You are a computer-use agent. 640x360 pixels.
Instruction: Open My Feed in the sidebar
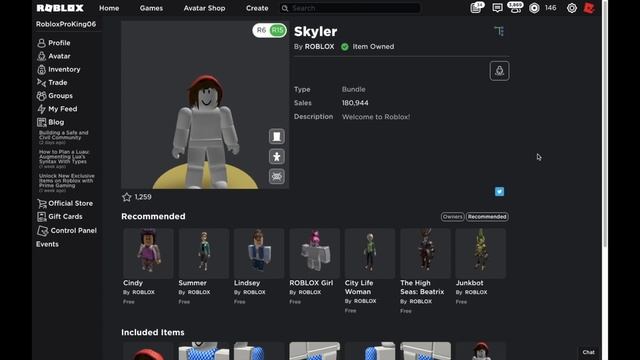pos(57,109)
